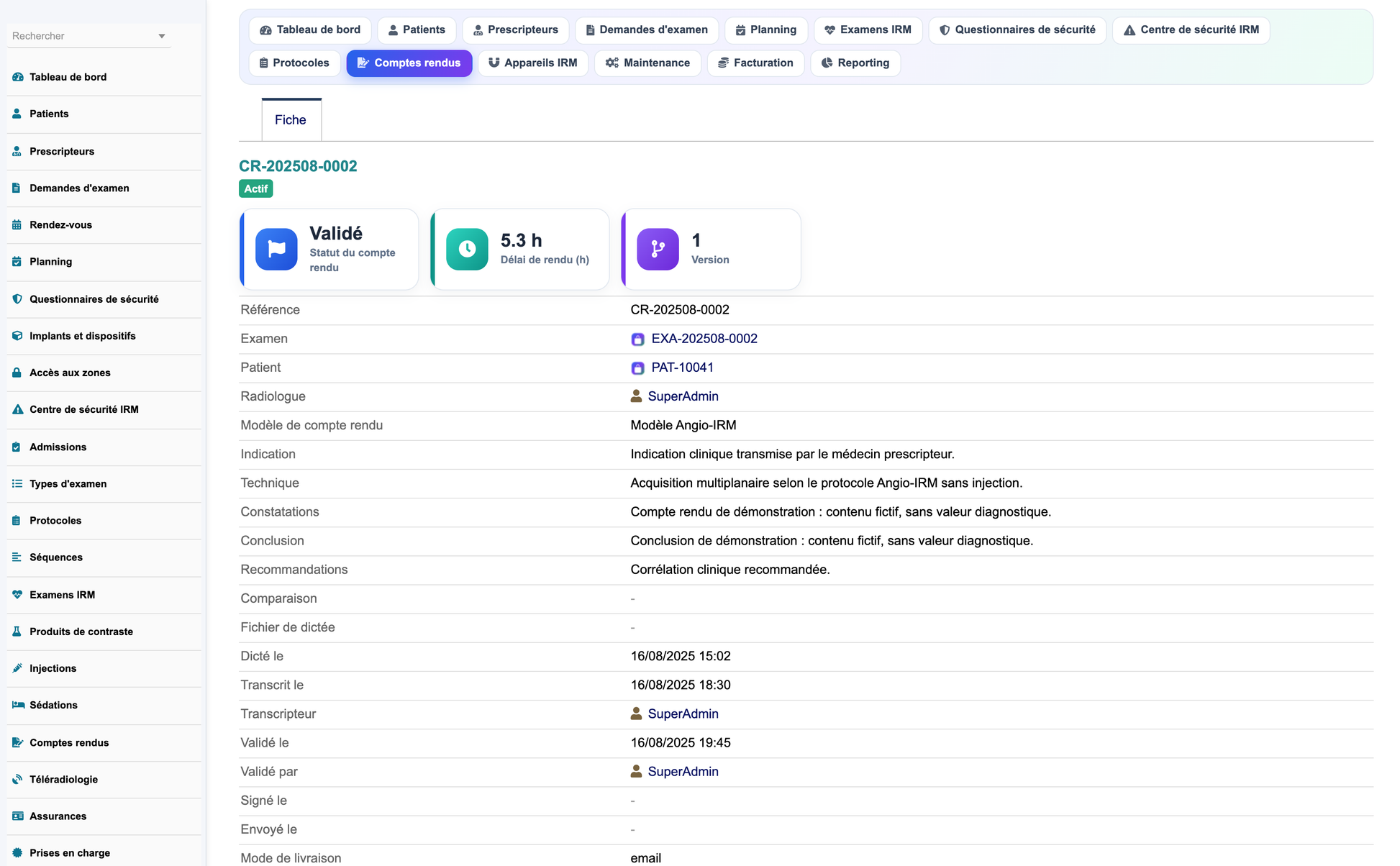Go to Patients in top navigation
The height and width of the screenshot is (866, 1400).
point(417,30)
